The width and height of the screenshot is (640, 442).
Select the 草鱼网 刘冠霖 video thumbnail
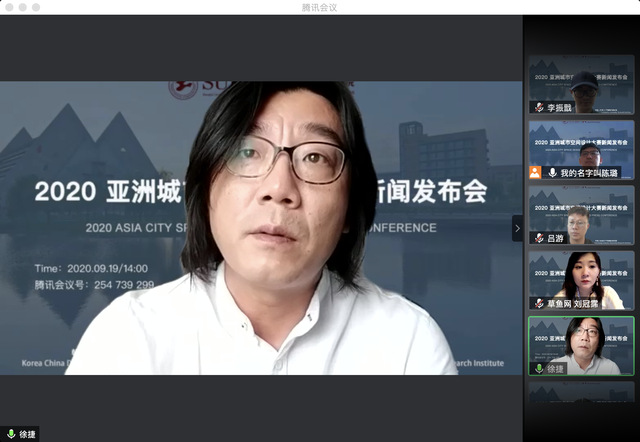coord(581,278)
